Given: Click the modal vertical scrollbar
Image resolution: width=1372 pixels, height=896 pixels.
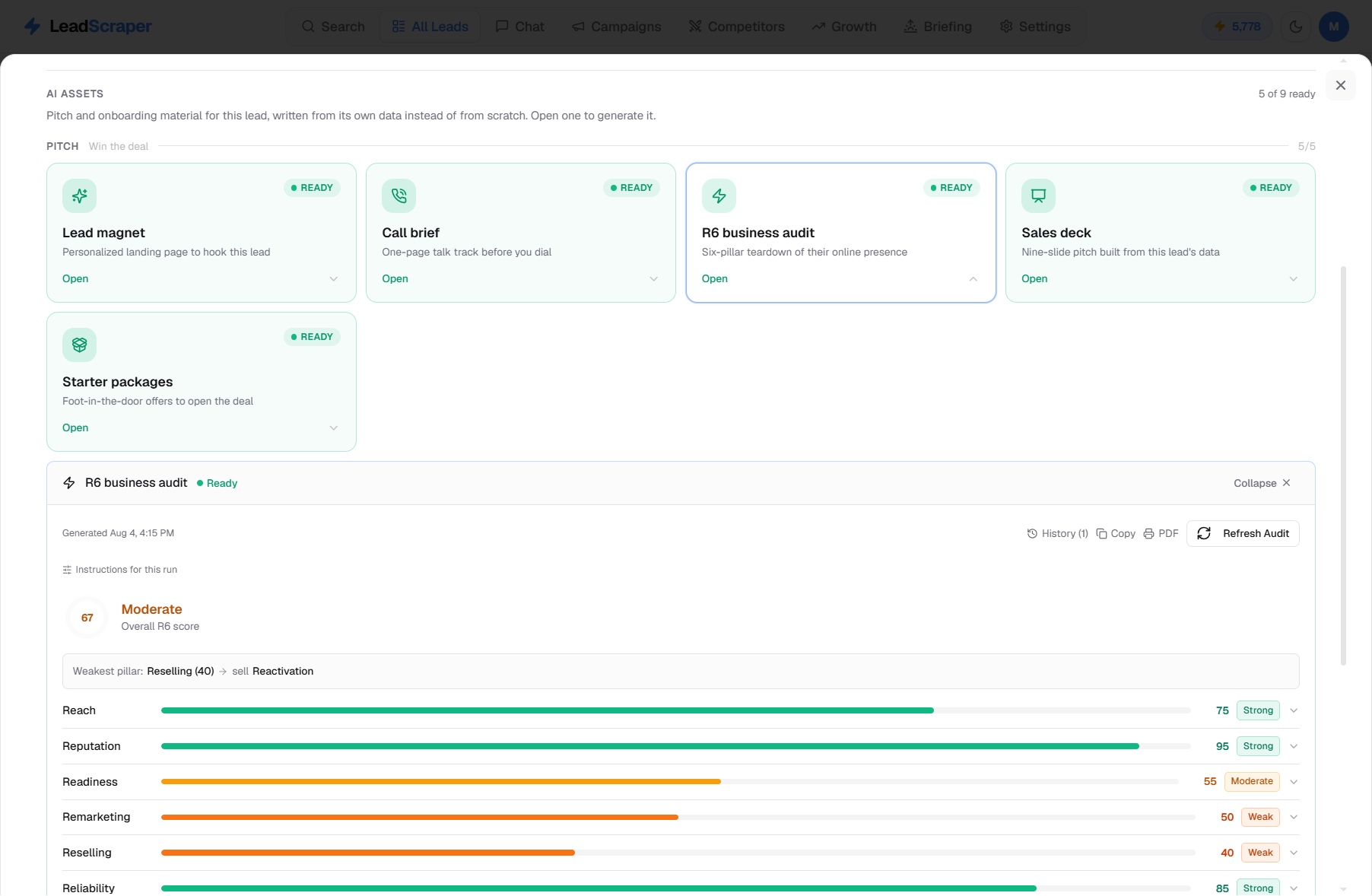Looking at the screenshot, I should point(1344,465).
